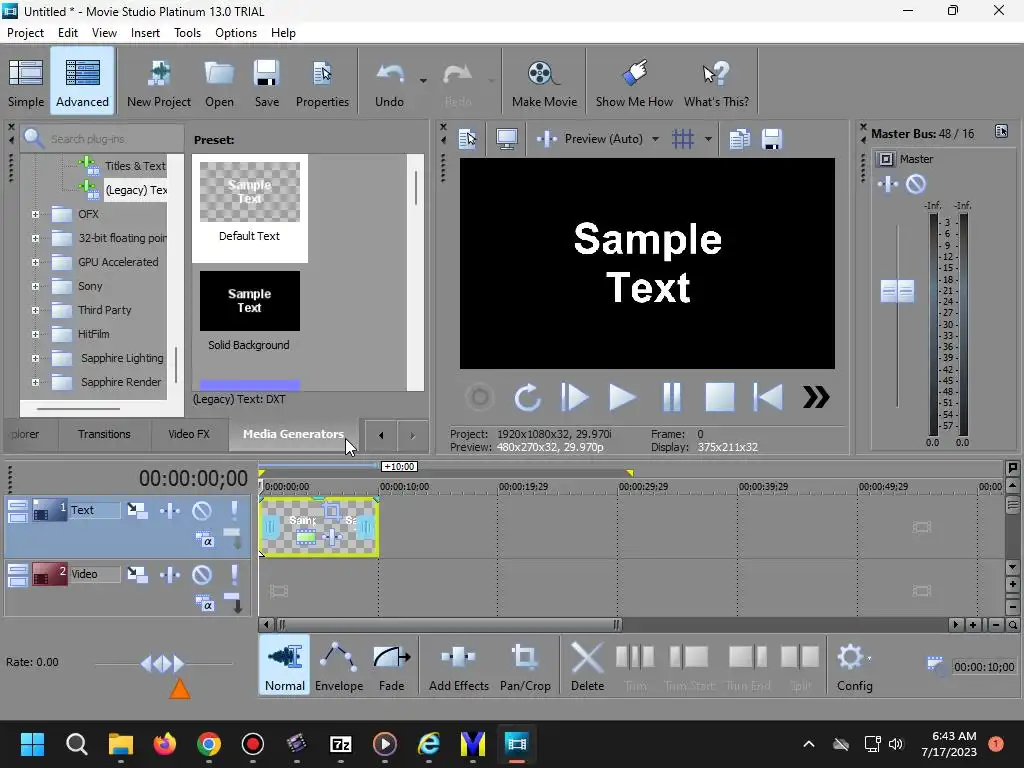Open track motion for Video track
This screenshot has width=1024, height=768.
[x=137, y=575]
